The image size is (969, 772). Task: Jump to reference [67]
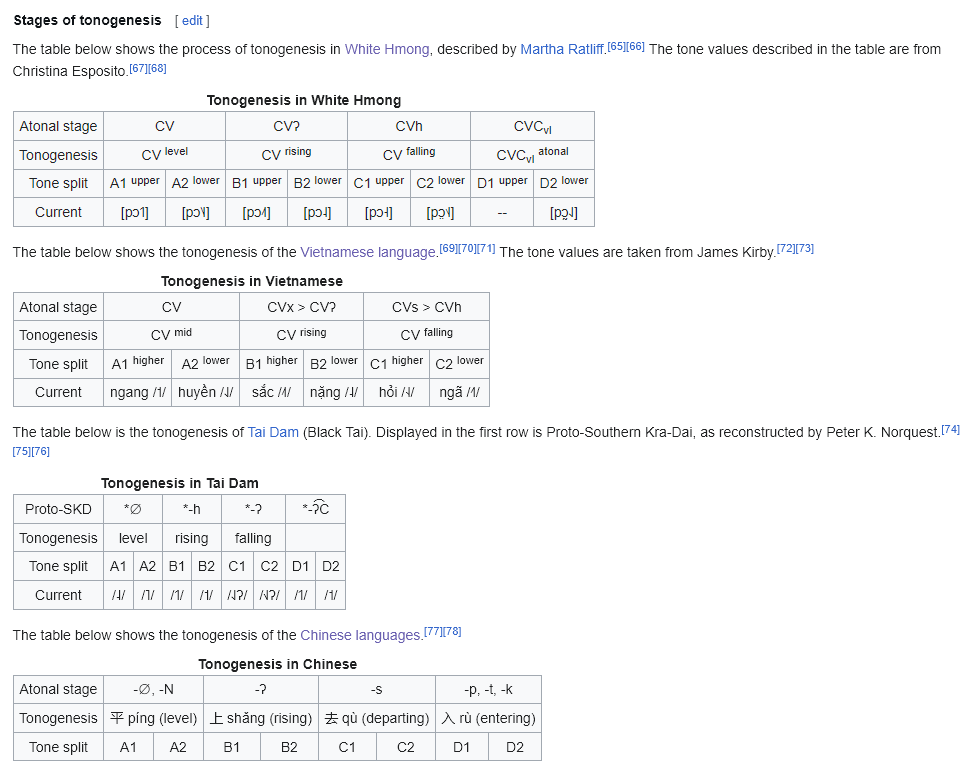click(138, 68)
